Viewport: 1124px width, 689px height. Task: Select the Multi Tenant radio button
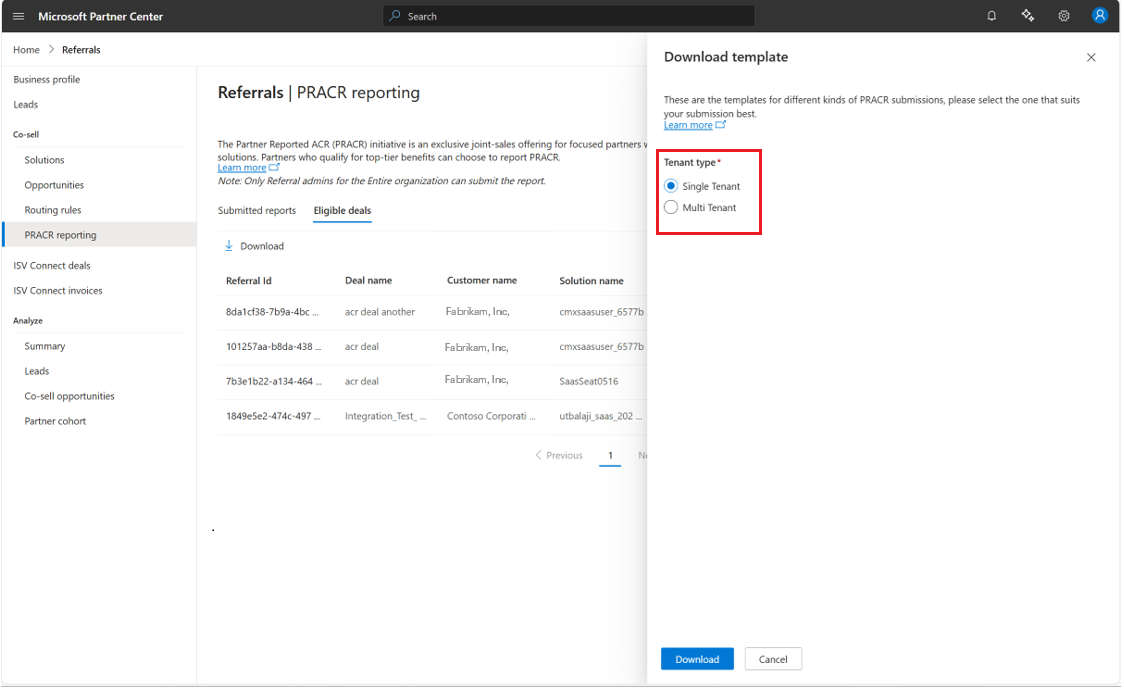671,207
